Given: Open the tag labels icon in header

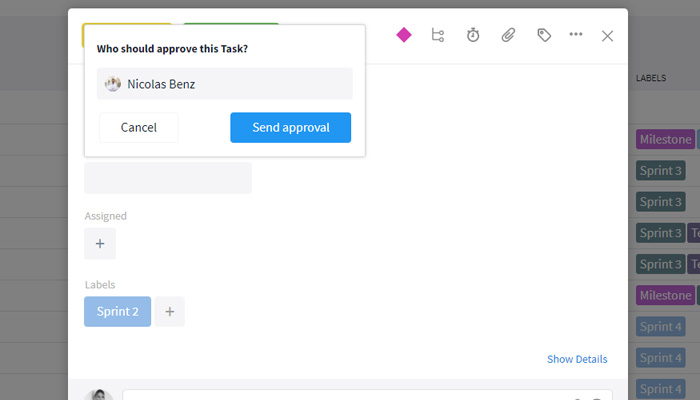Looking at the screenshot, I should click(544, 35).
